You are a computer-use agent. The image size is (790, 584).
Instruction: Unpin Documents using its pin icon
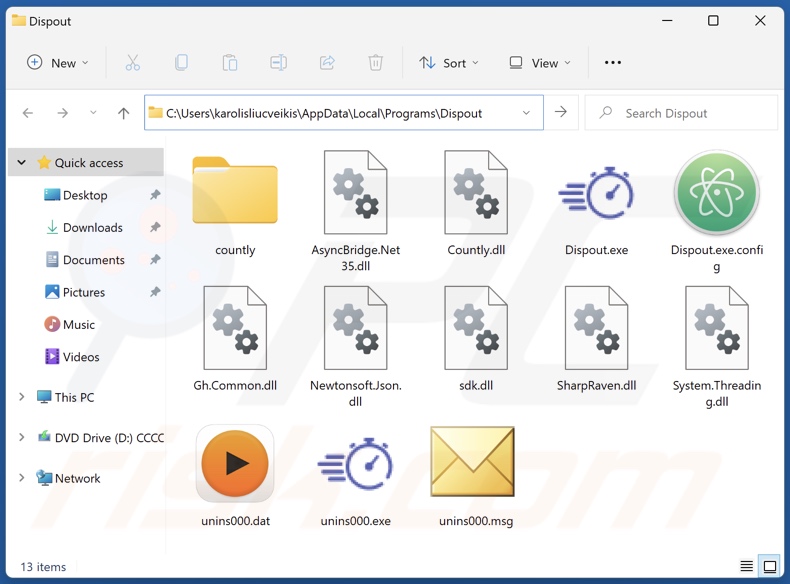(x=155, y=259)
